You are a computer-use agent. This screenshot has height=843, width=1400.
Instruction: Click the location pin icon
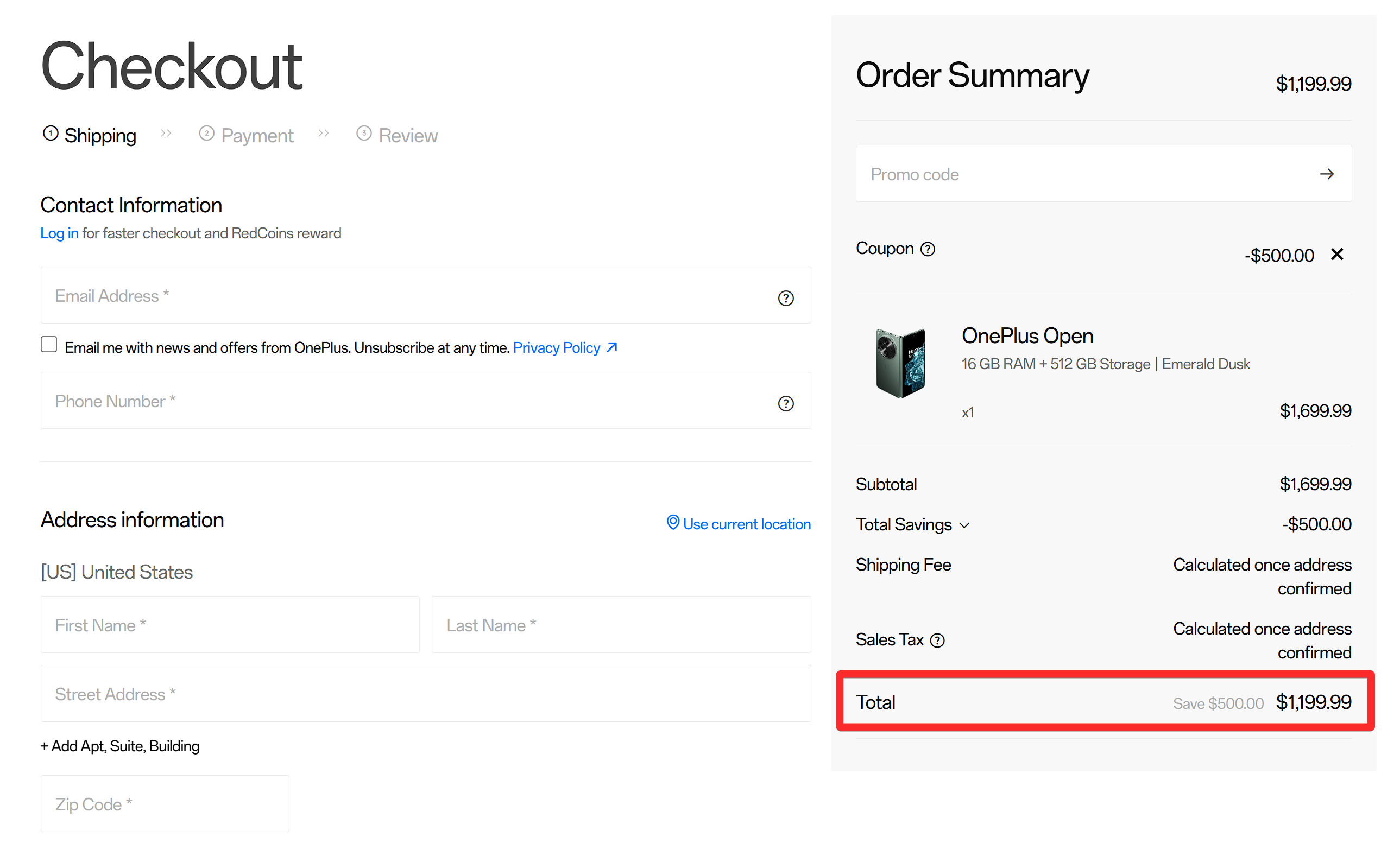[x=673, y=523]
